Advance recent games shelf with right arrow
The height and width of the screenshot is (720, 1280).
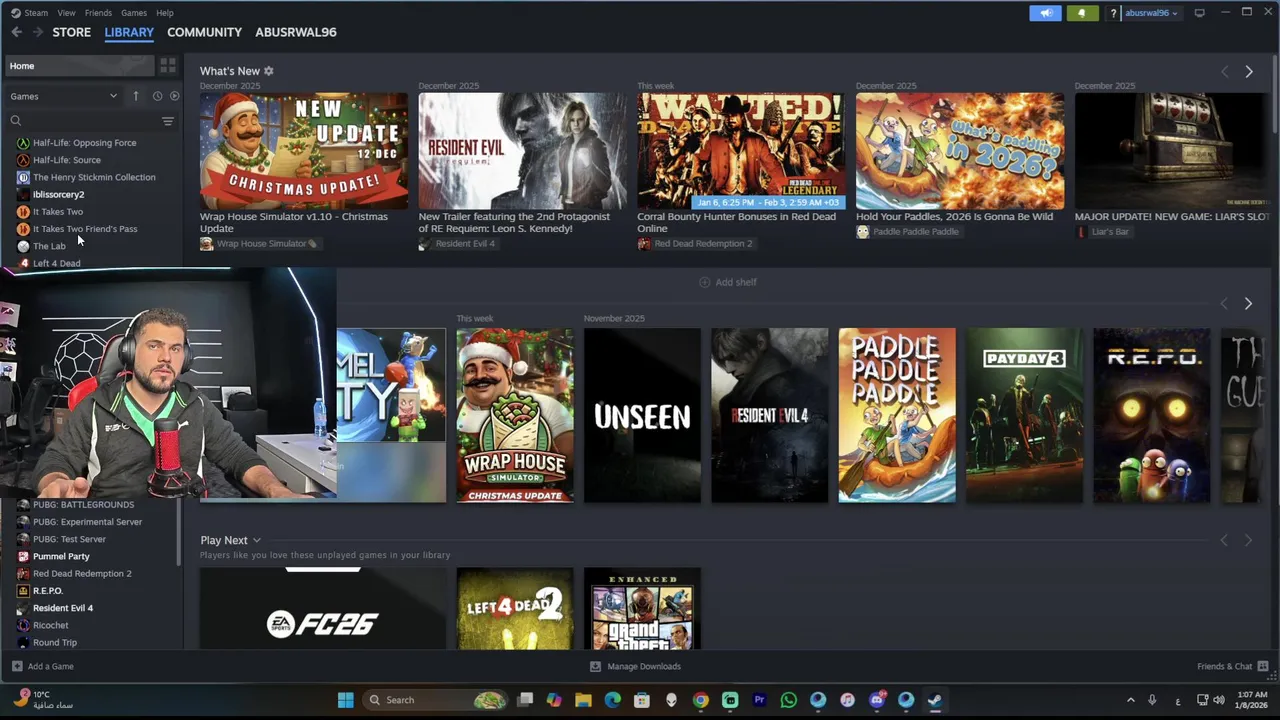[x=1248, y=303]
